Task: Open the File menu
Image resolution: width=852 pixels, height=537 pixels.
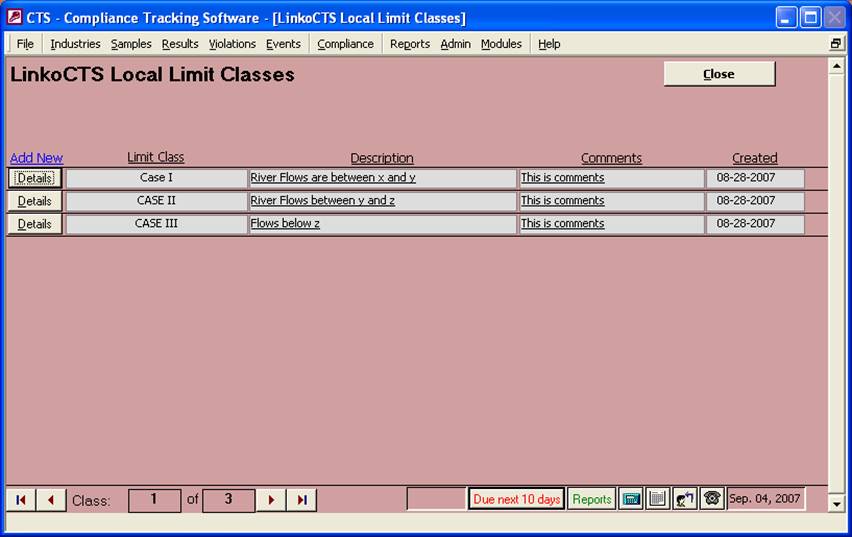Action: click(25, 44)
